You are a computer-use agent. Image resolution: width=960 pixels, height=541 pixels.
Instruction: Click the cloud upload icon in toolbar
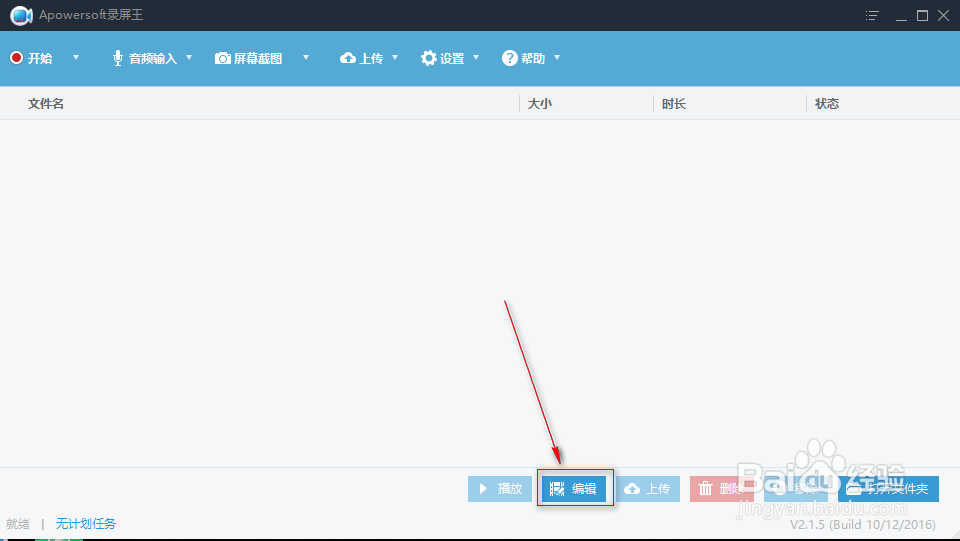point(348,58)
